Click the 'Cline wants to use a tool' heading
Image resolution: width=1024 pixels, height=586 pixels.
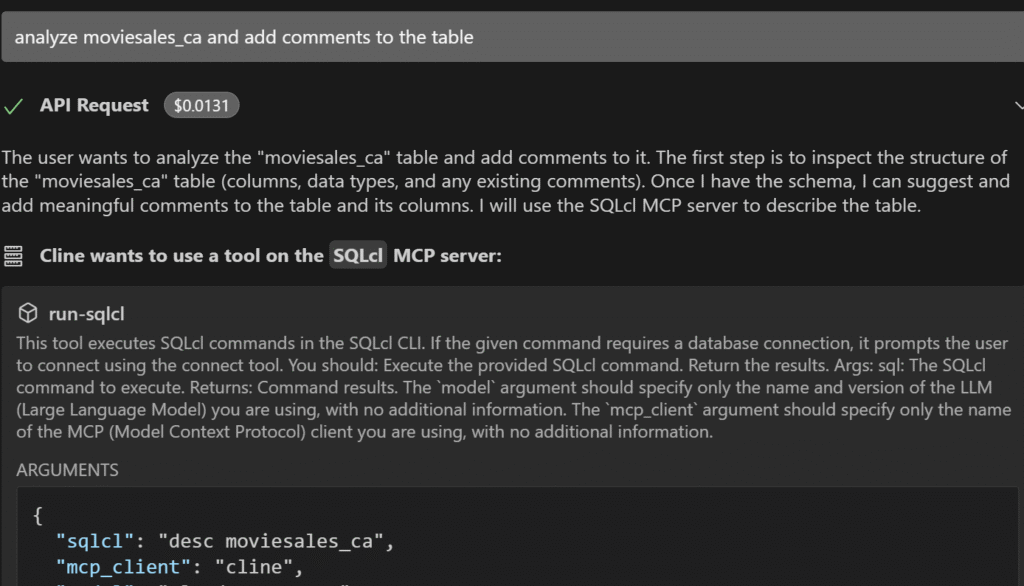tap(182, 256)
